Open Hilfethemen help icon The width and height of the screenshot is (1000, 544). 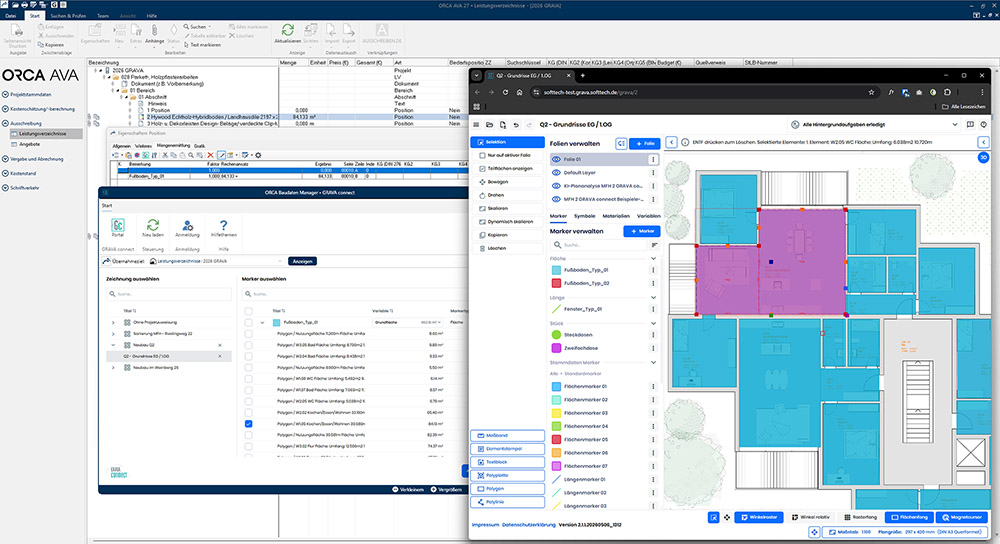pos(223,225)
